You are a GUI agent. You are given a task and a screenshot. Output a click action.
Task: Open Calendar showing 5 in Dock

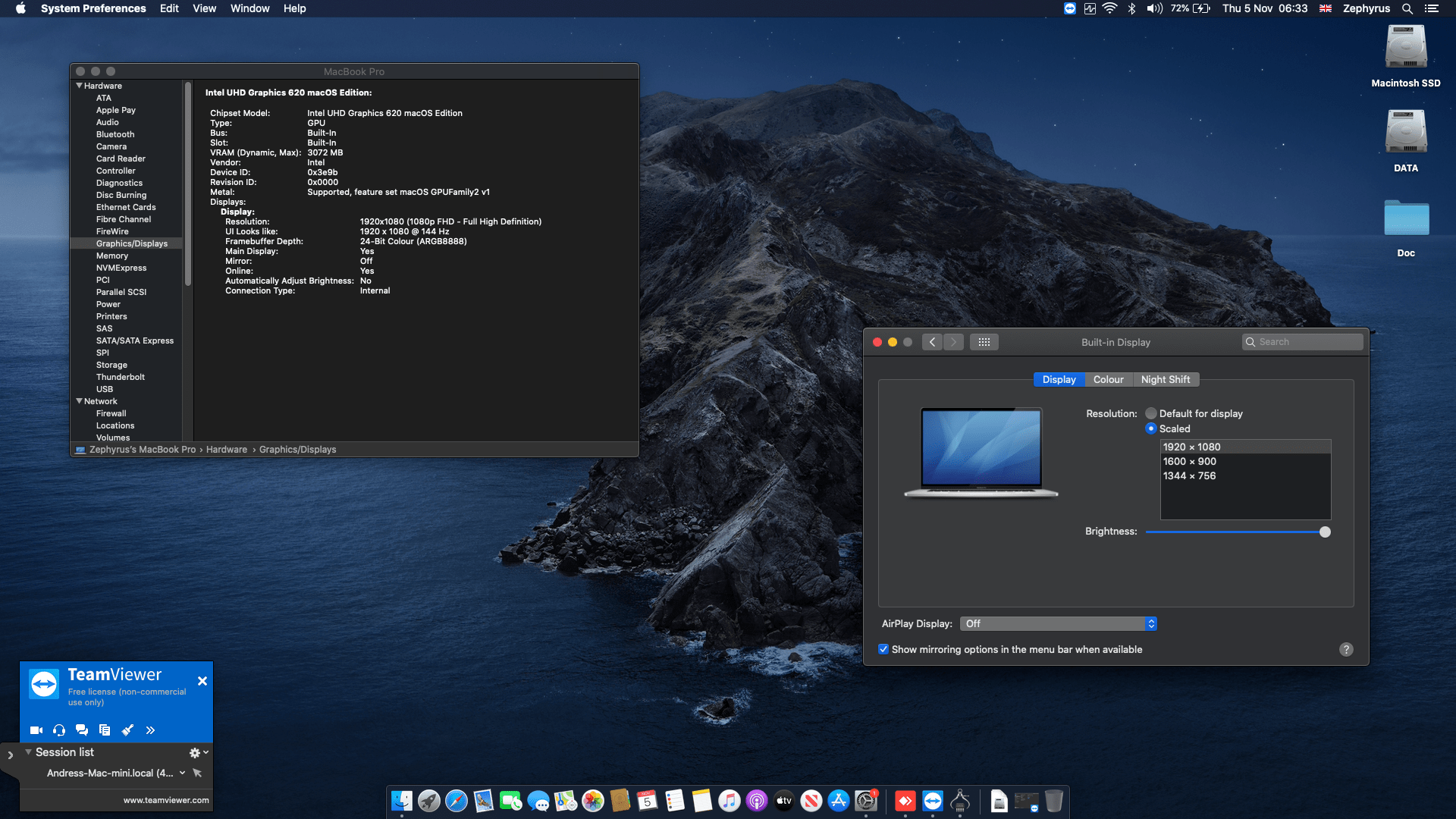pos(648,801)
